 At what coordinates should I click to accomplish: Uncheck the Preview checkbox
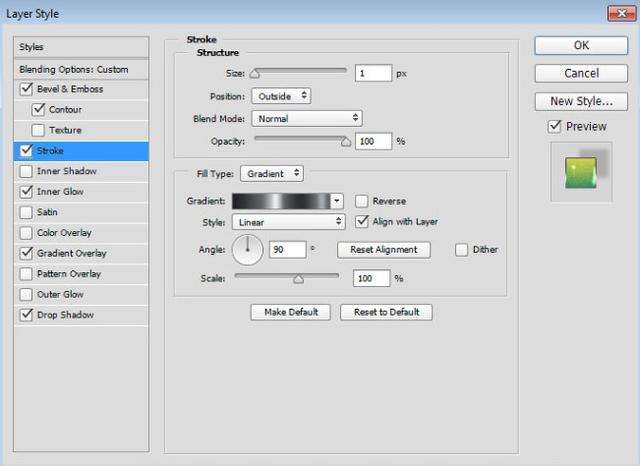pos(555,126)
